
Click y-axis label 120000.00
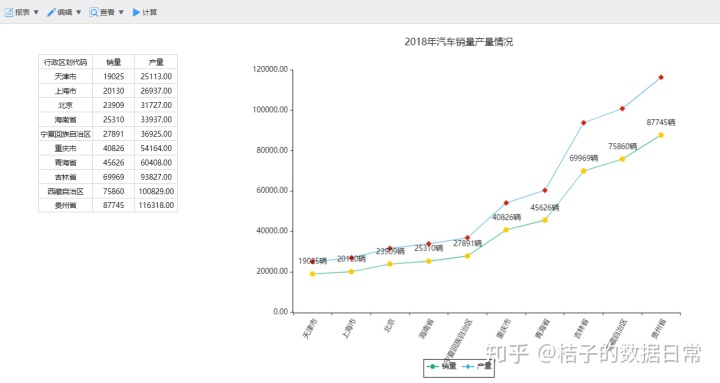coord(270,69)
